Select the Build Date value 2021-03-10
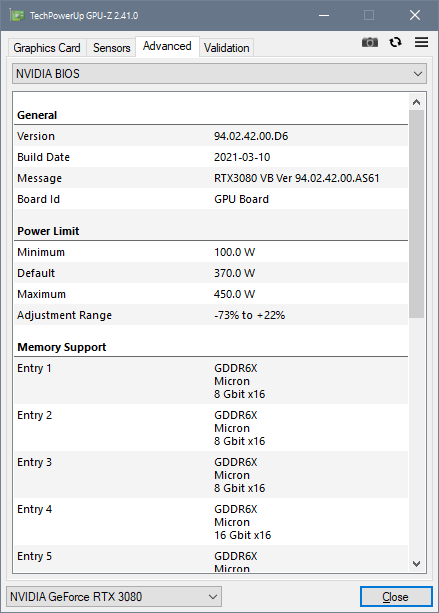 coord(242,157)
